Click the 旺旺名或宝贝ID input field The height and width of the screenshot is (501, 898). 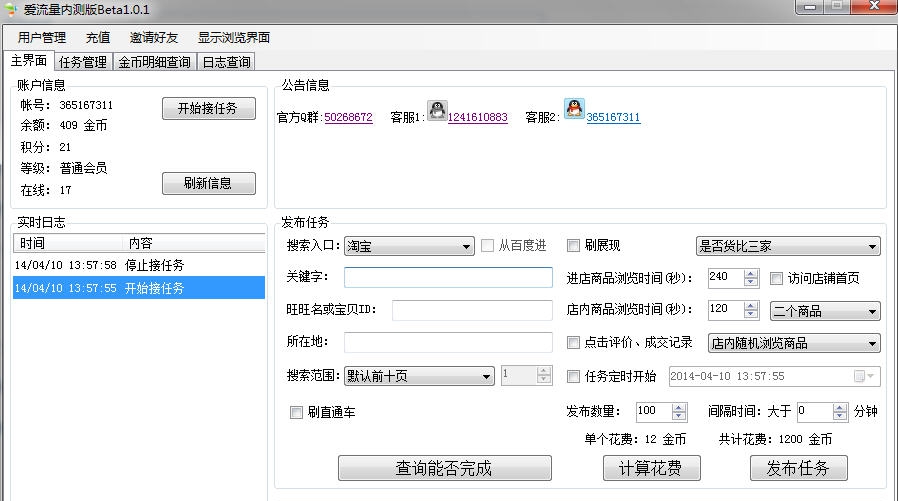click(x=472, y=310)
